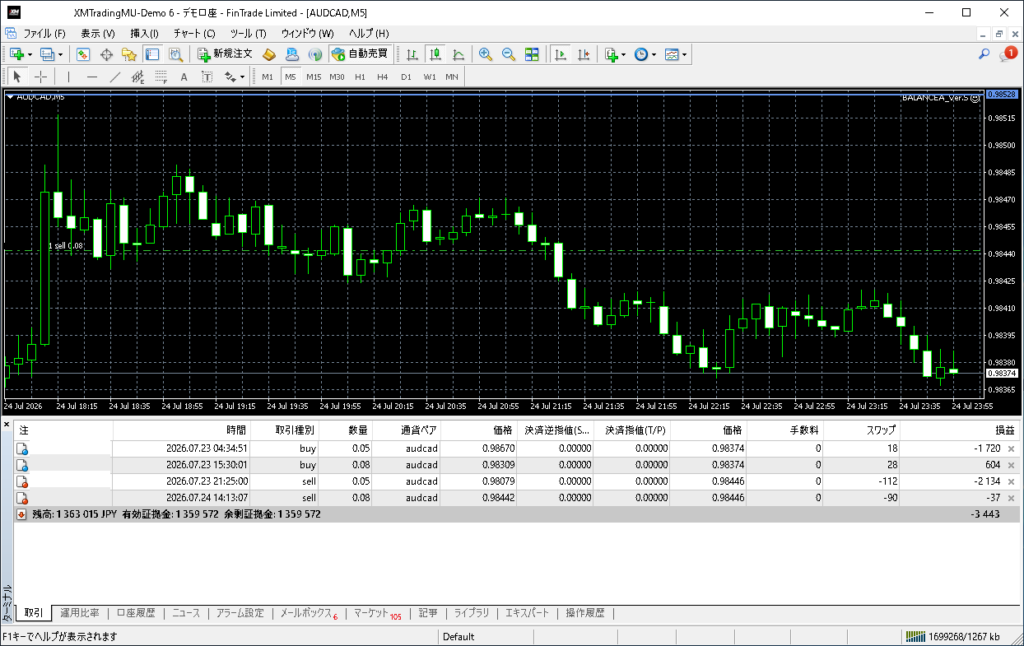The height and width of the screenshot is (646, 1024).
Task: Open the tile windows layout icon
Action: point(532,54)
